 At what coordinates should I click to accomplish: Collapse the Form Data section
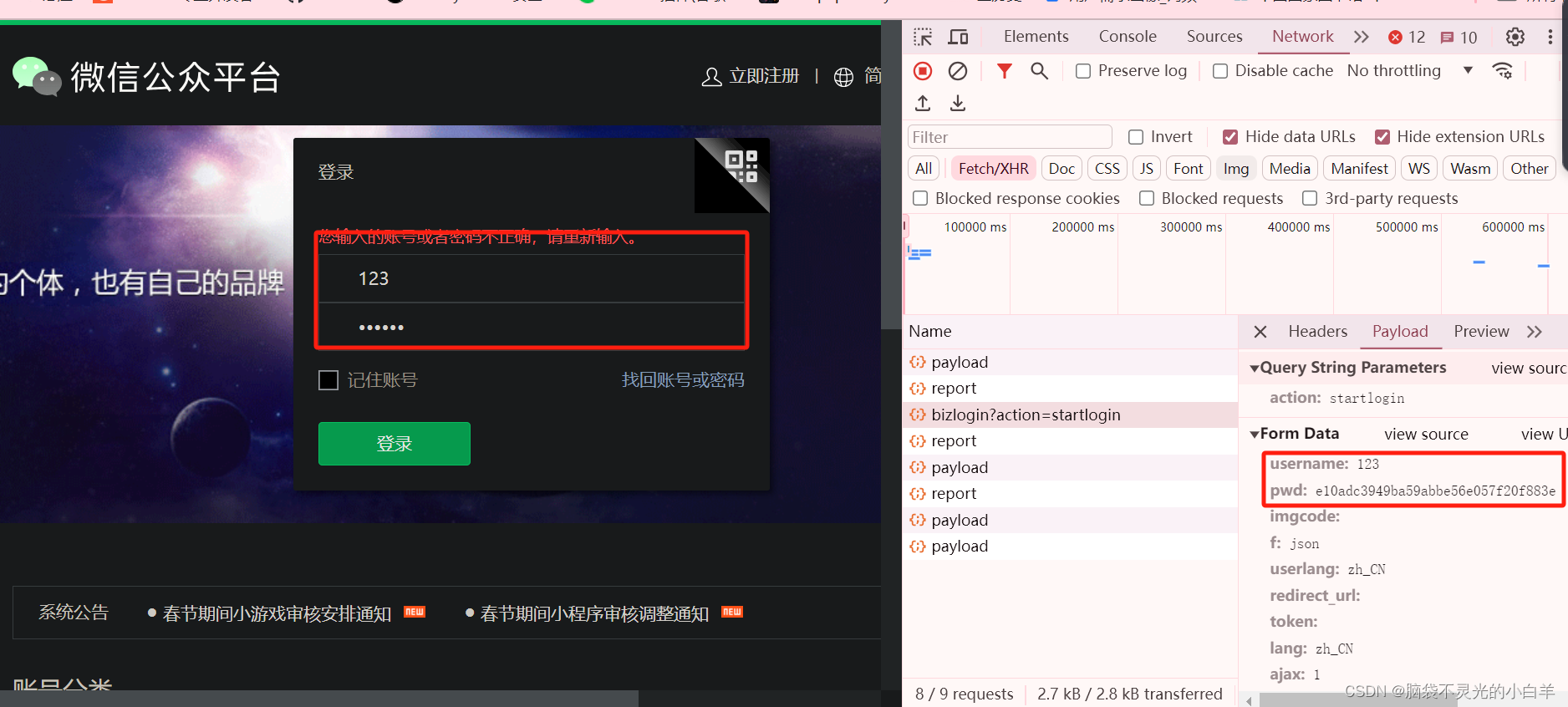click(1255, 434)
